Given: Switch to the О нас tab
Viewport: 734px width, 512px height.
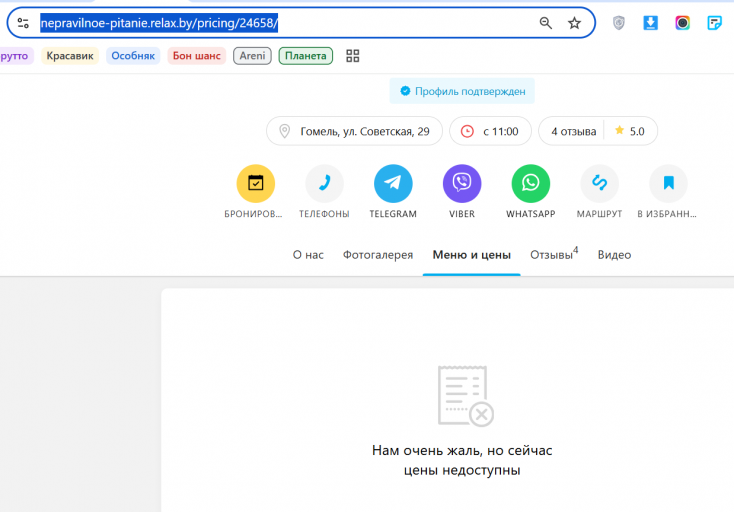Looking at the screenshot, I should click(x=308, y=255).
